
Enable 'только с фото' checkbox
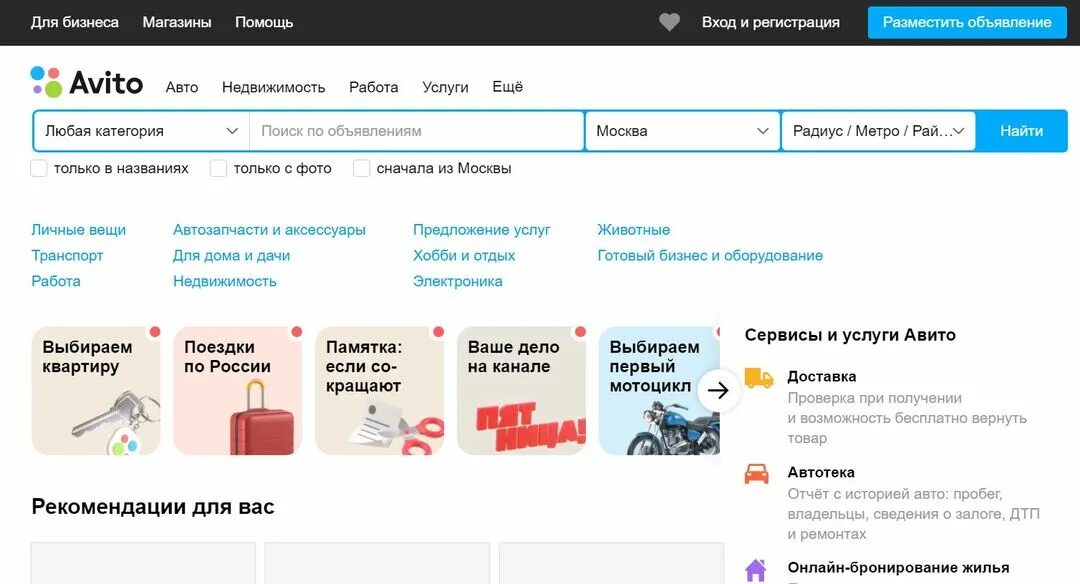218,168
